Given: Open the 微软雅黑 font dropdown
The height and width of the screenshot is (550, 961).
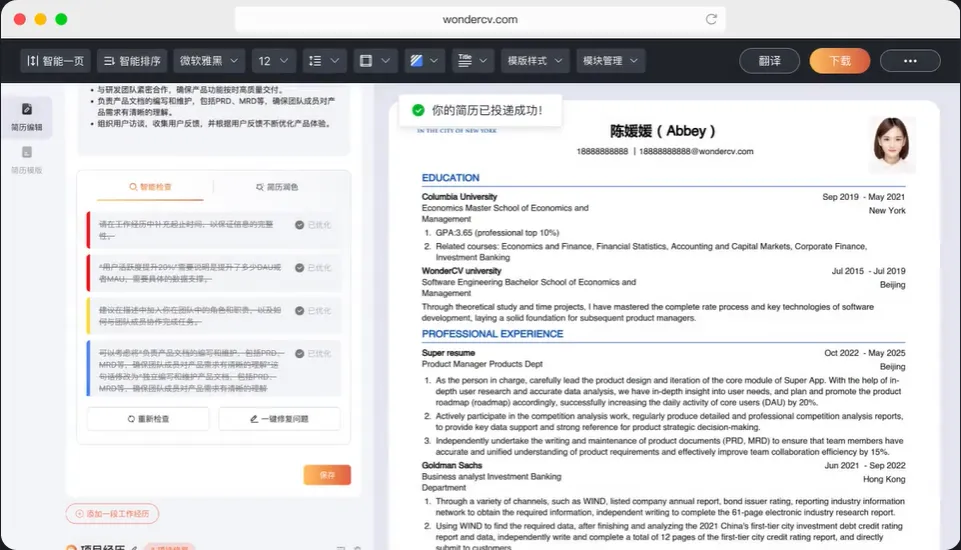Looking at the screenshot, I should coord(209,61).
